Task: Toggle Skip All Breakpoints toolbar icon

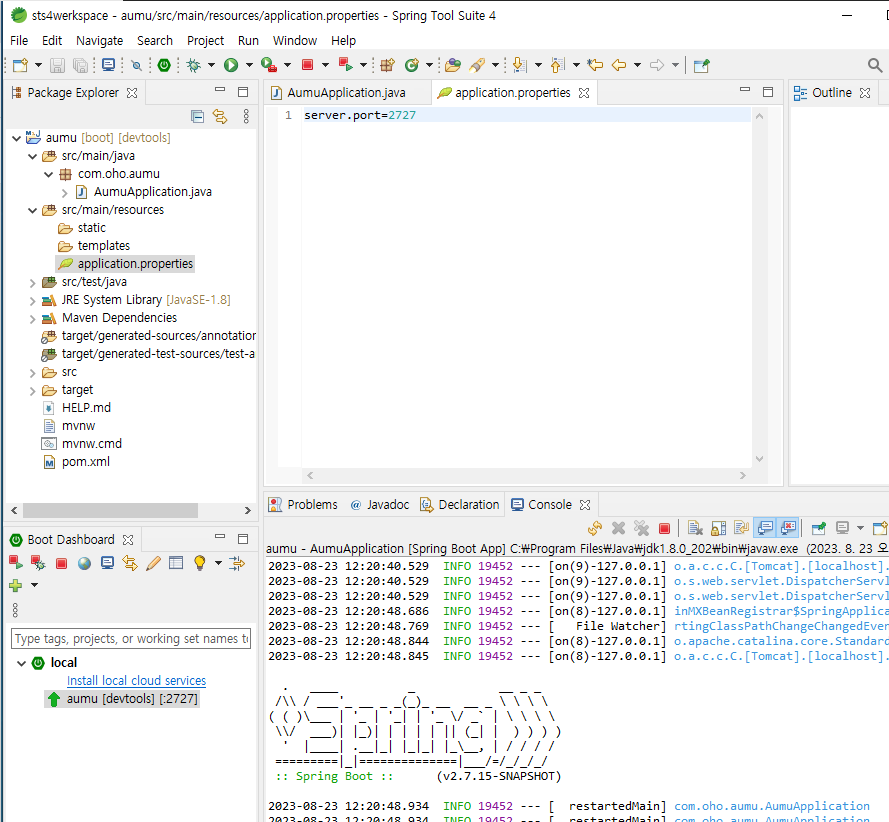Action: coord(136,65)
